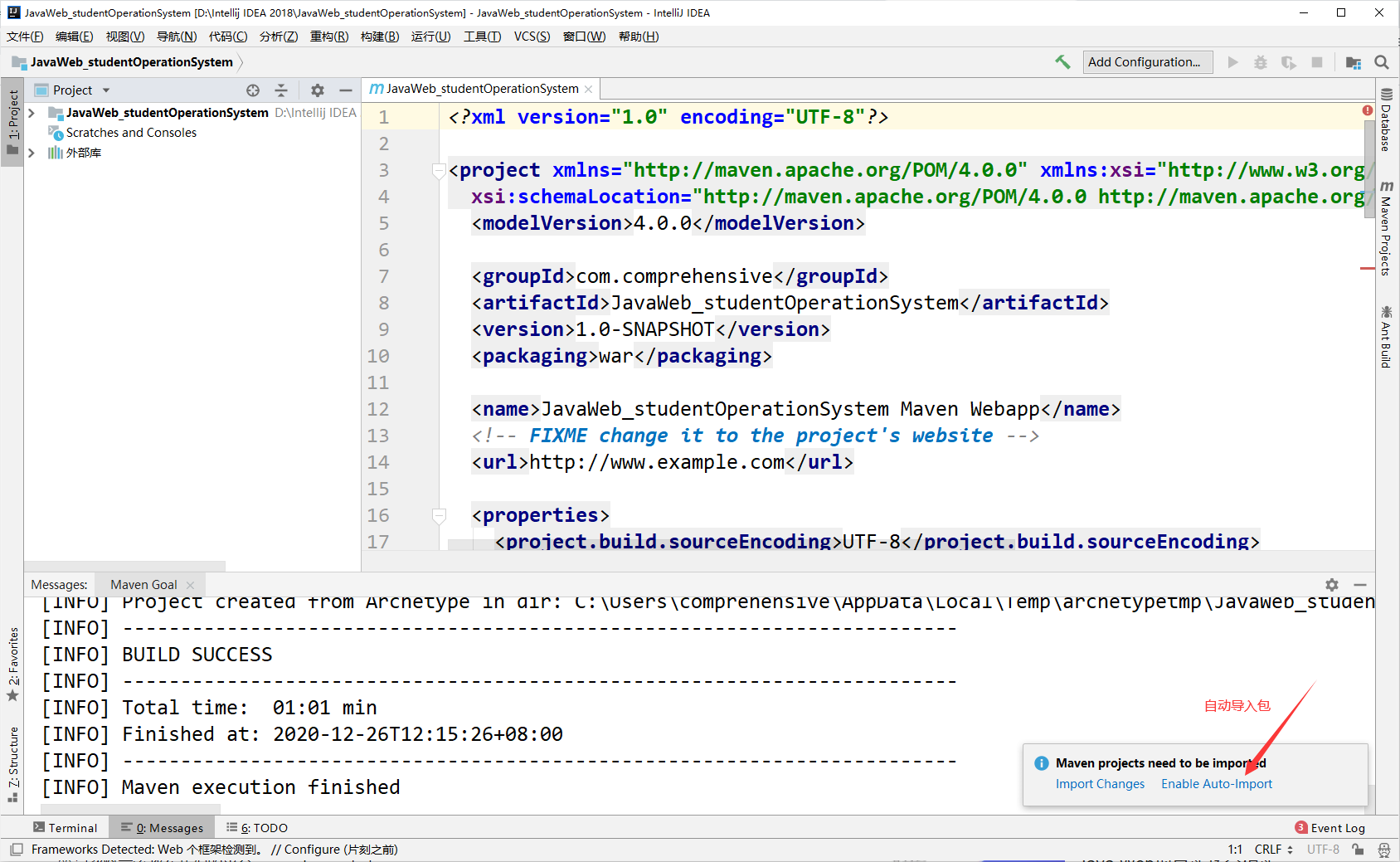Viewport: 1400px width, 862px height.
Task: Toggle the Database tool window
Action: (1386, 119)
